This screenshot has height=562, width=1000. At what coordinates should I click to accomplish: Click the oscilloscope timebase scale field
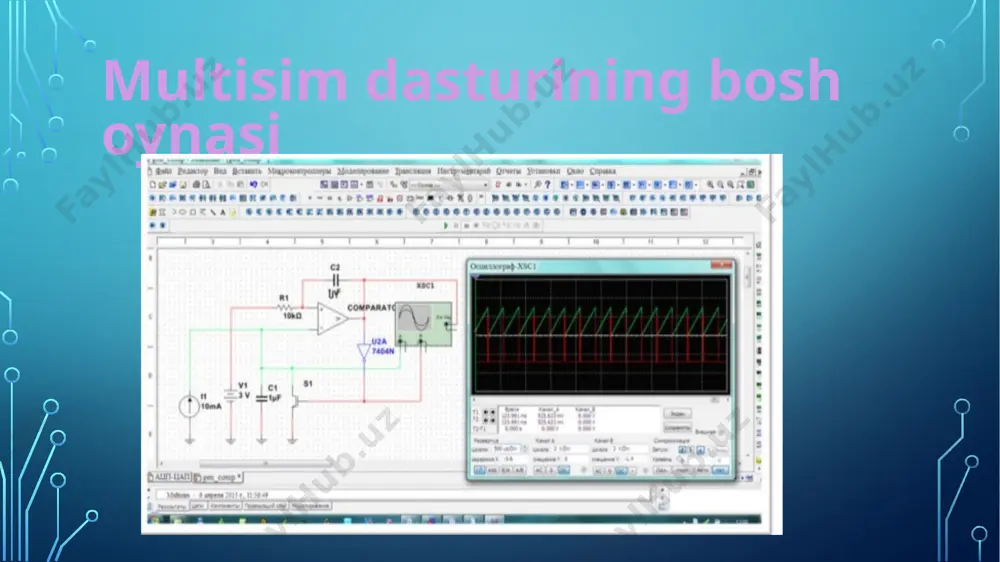point(506,448)
